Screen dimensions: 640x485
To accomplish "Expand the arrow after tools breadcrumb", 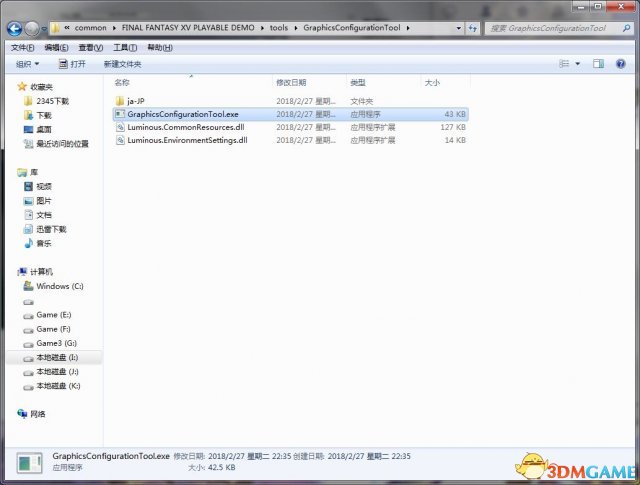I will pos(296,28).
